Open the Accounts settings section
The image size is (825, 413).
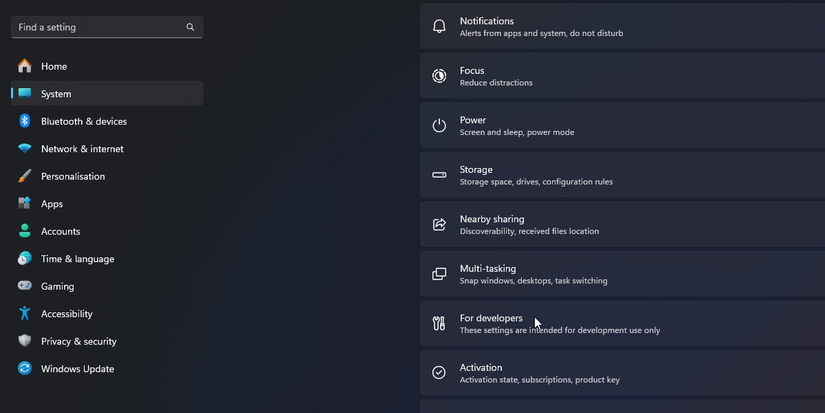pos(60,231)
